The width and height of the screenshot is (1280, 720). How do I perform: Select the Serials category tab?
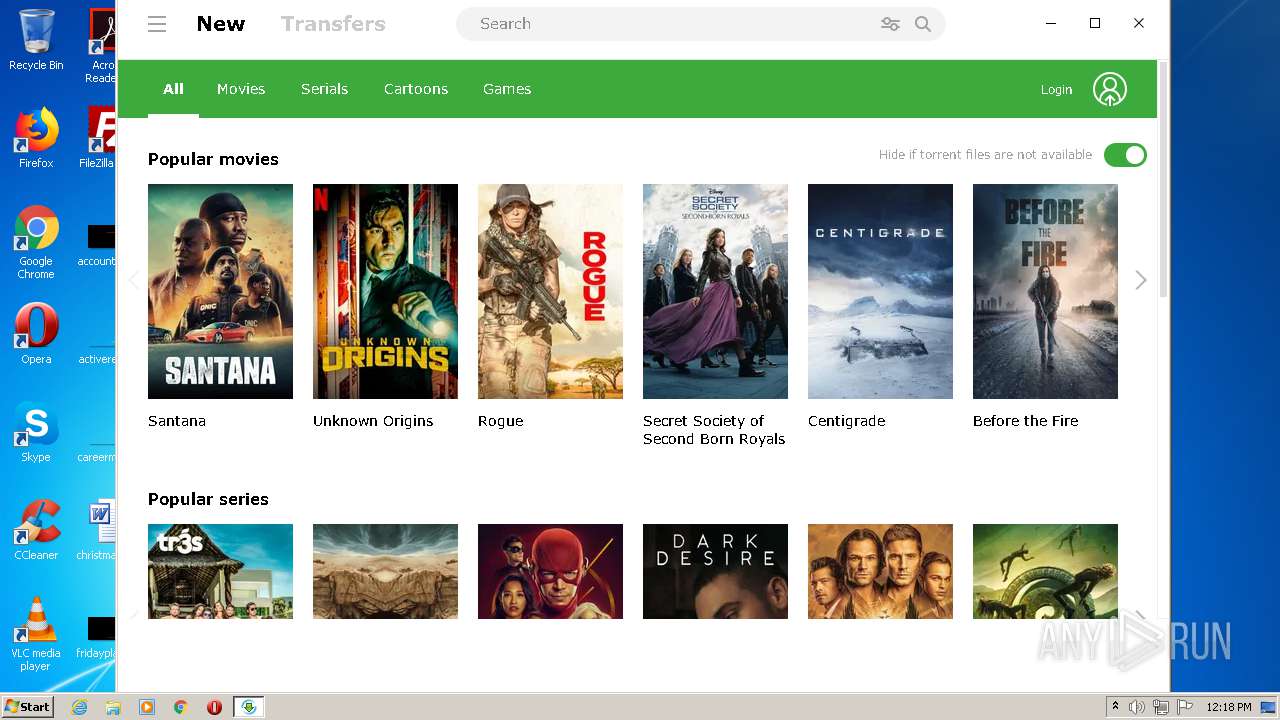[x=324, y=89]
